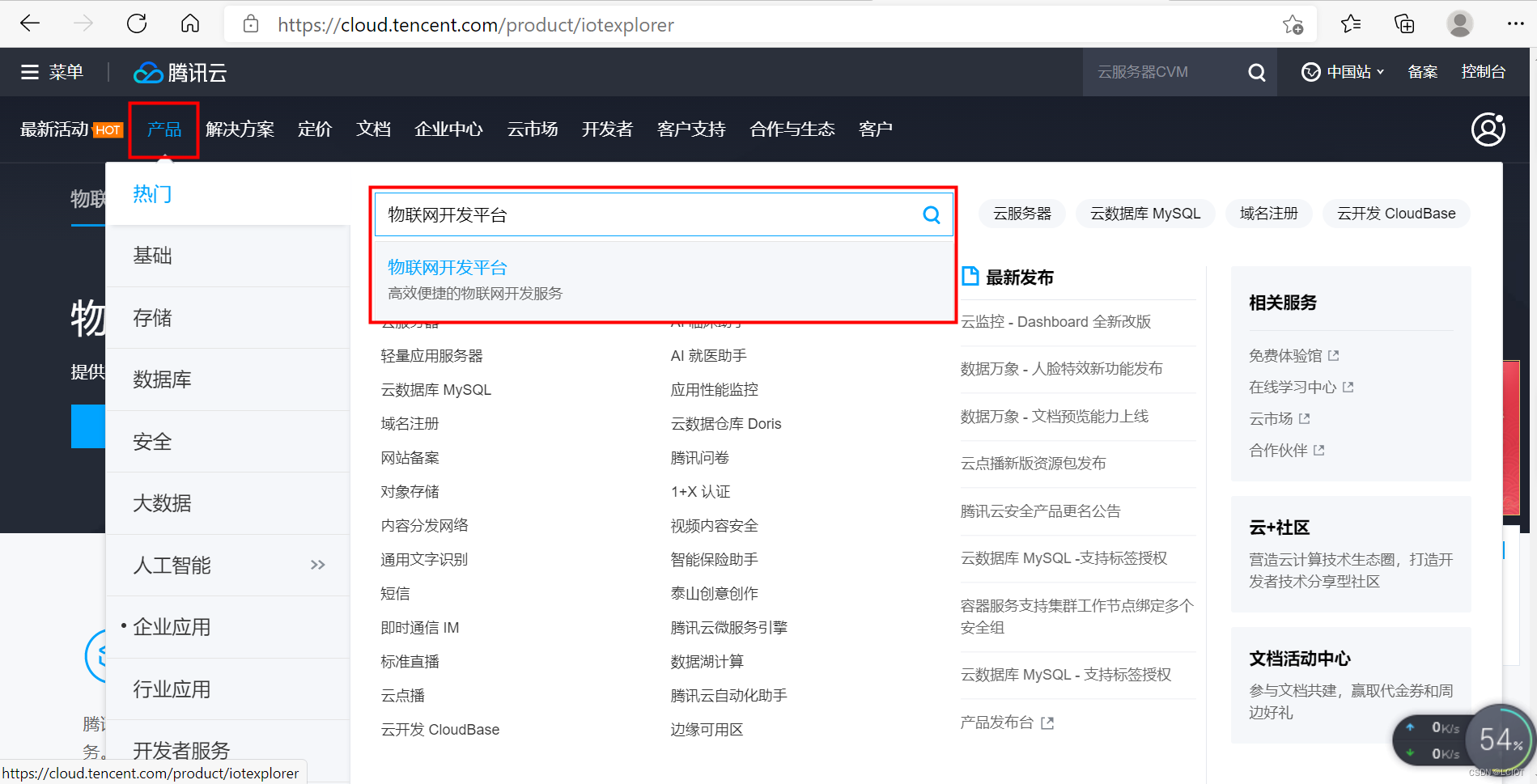Click the 腾讯云 cloud logo

(180, 73)
